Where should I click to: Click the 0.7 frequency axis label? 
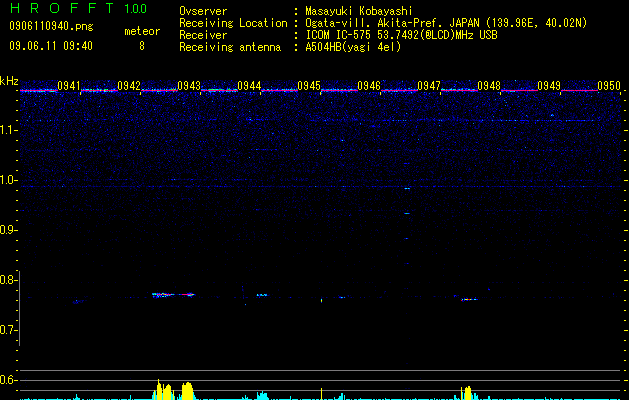pyautogui.click(x=9, y=330)
